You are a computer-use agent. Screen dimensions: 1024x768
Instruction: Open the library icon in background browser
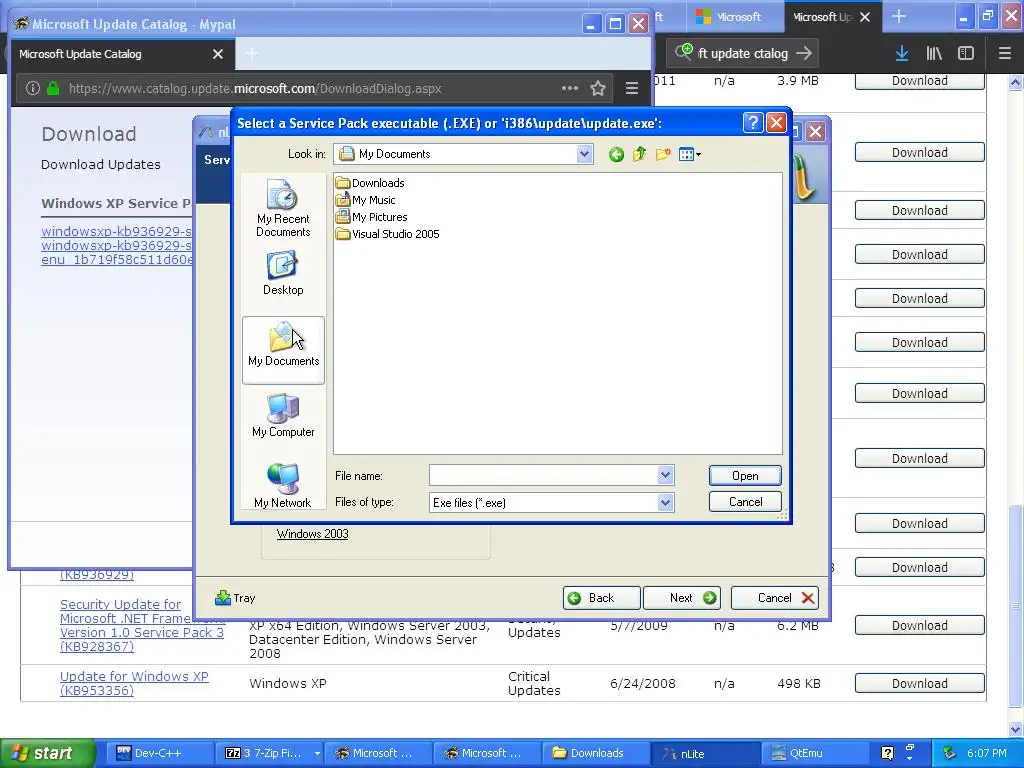[934, 54]
